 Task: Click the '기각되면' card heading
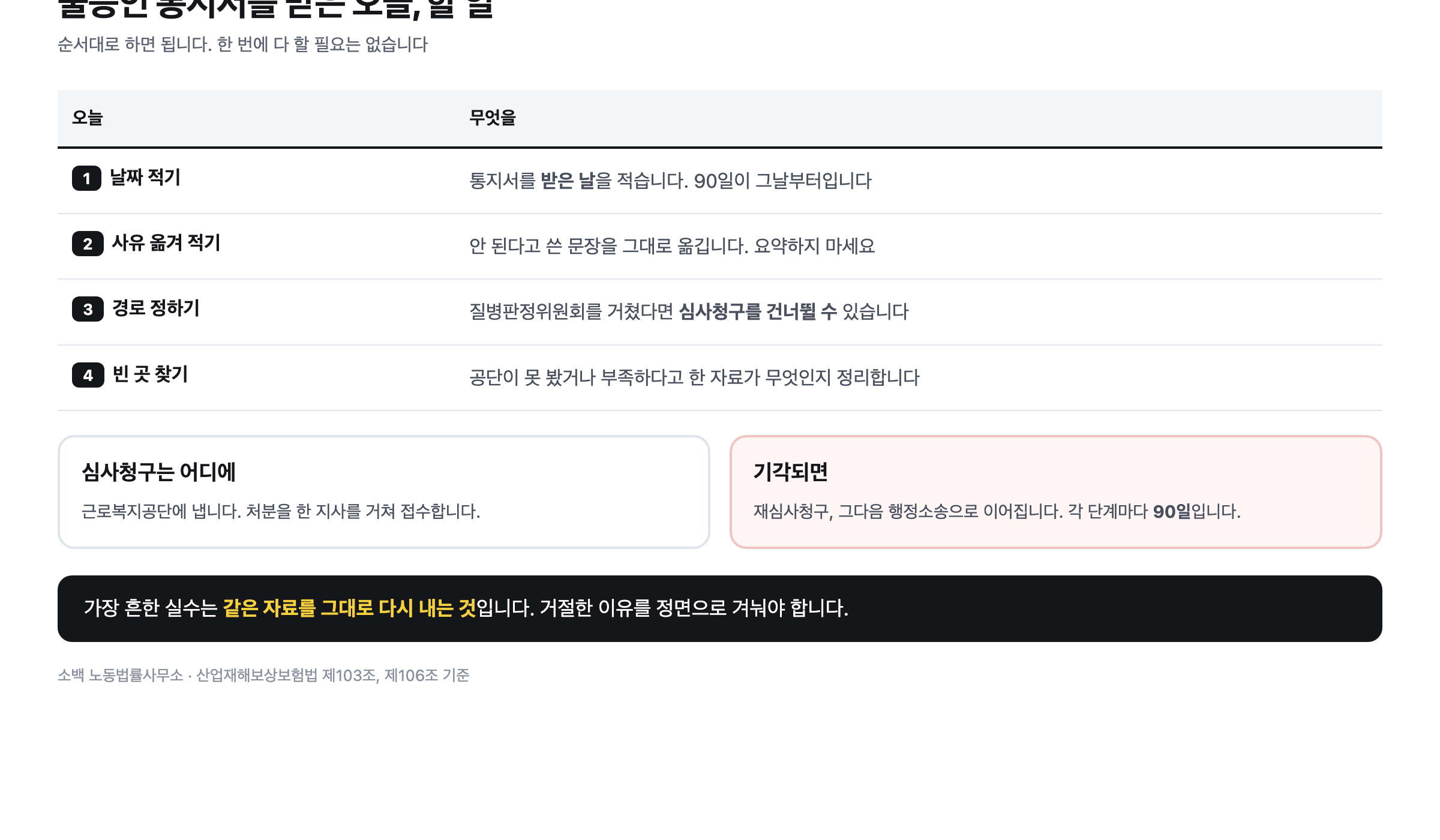pyautogui.click(x=791, y=472)
